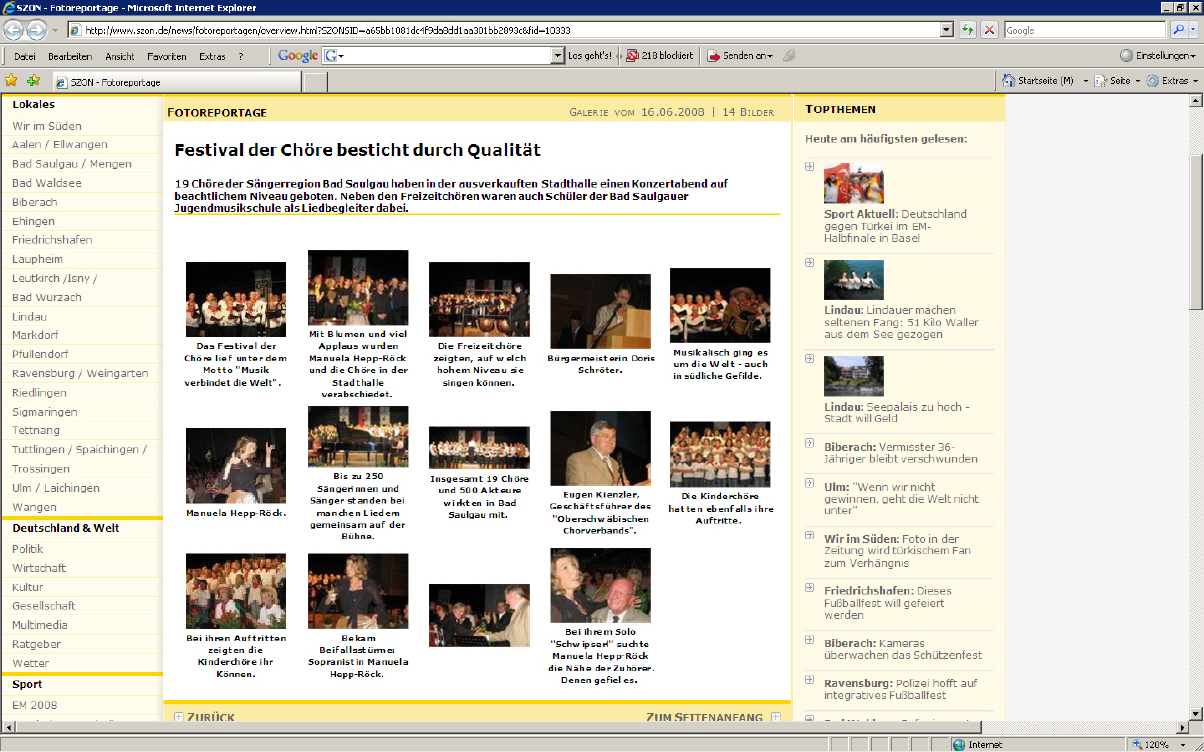
Task: Click the Zurück link below gallery
Action: (x=210, y=717)
